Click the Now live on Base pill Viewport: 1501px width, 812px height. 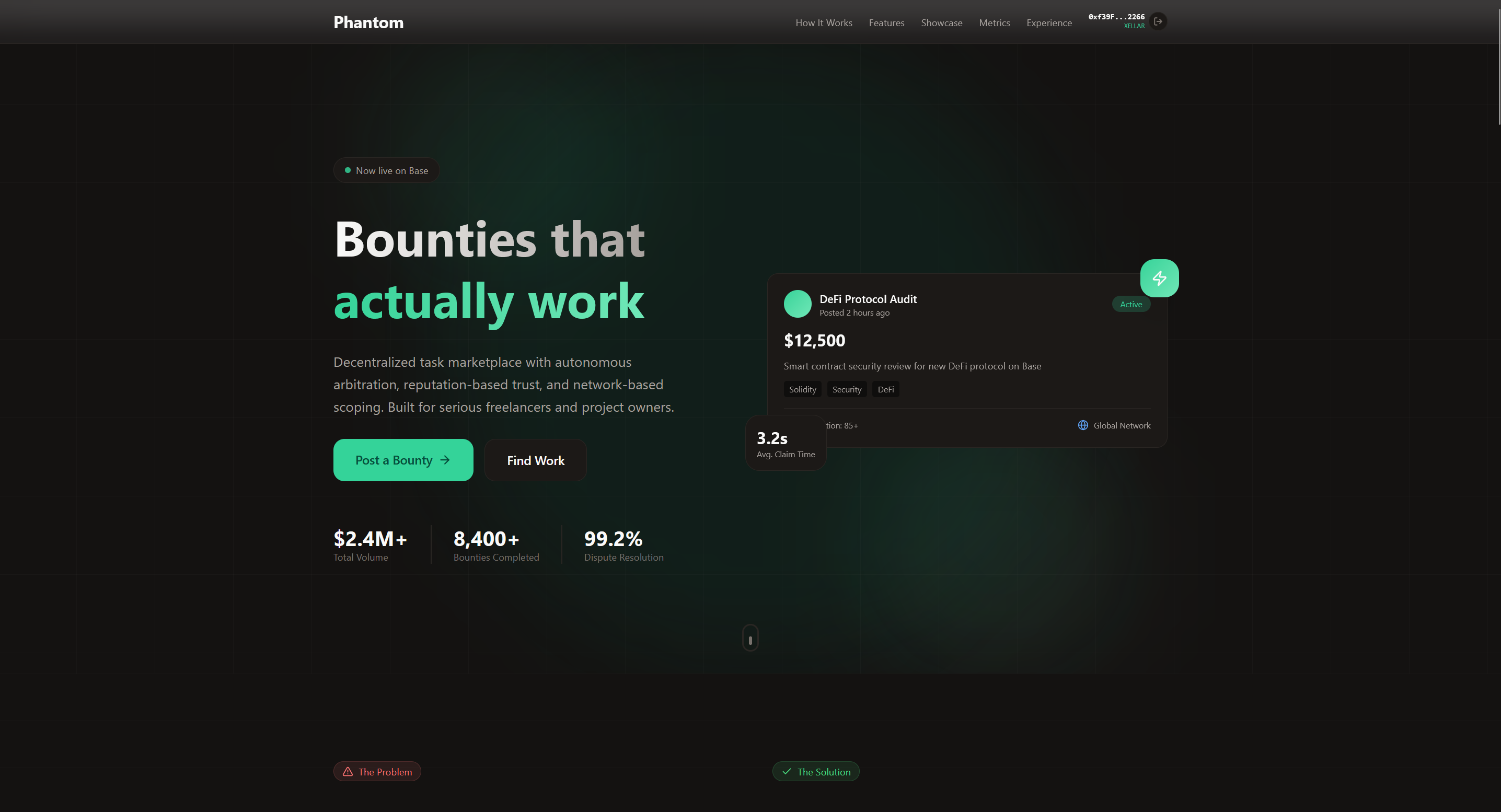386,170
